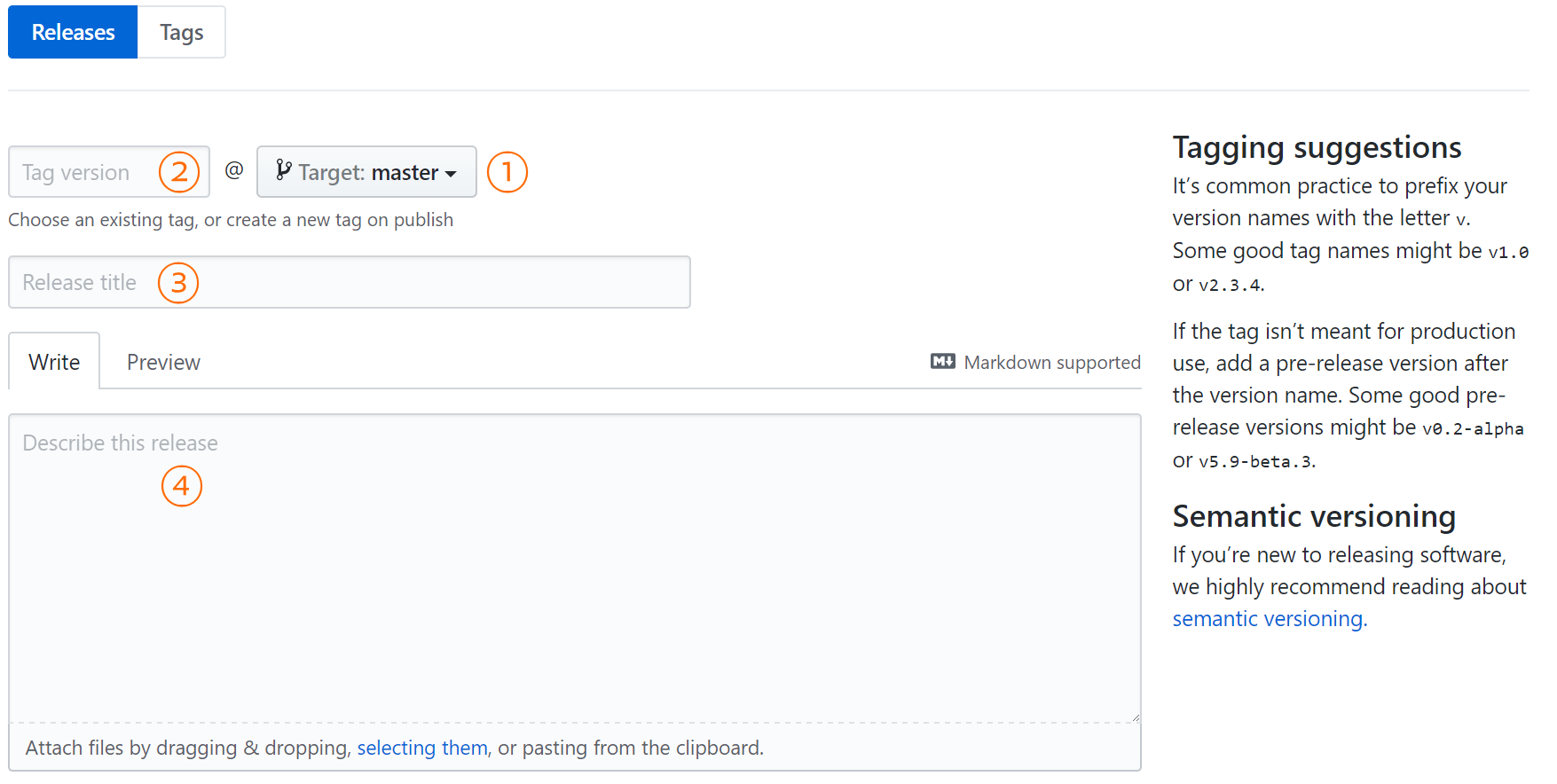Screen dimensions: 1557x784
Task: Select the Write tab
Action: [54, 362]
